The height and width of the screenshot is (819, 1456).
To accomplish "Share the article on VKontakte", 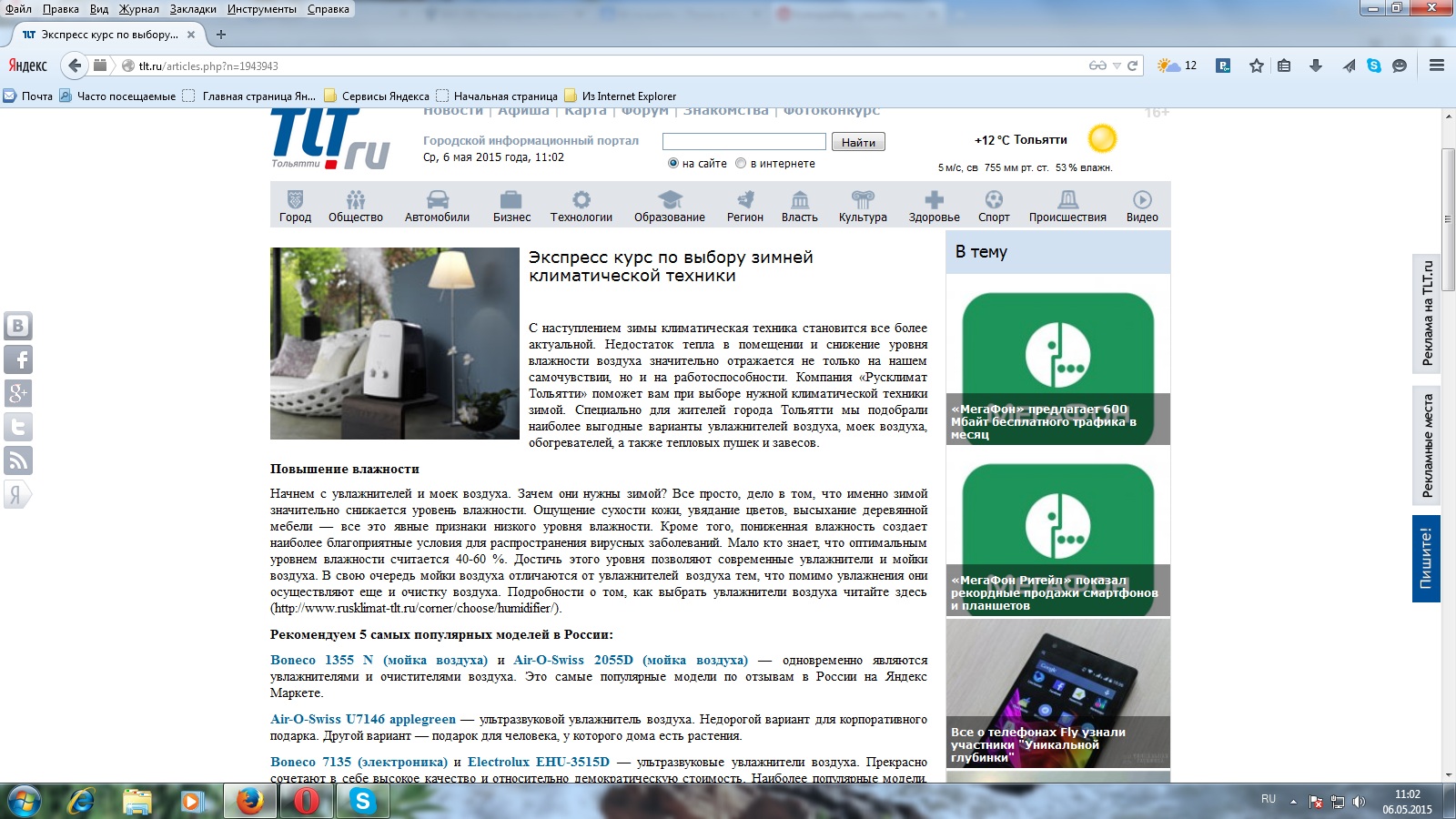I will (x=17, y=326).
